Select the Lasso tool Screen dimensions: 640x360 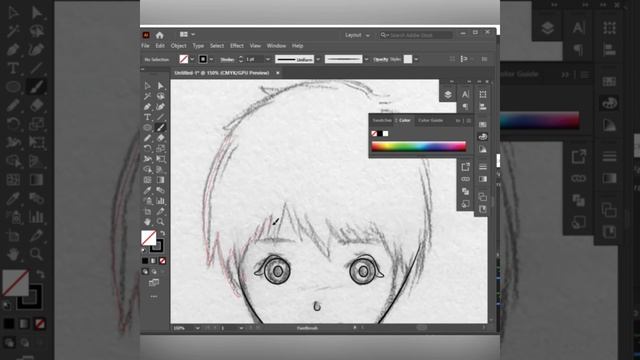tap(160, 96)
